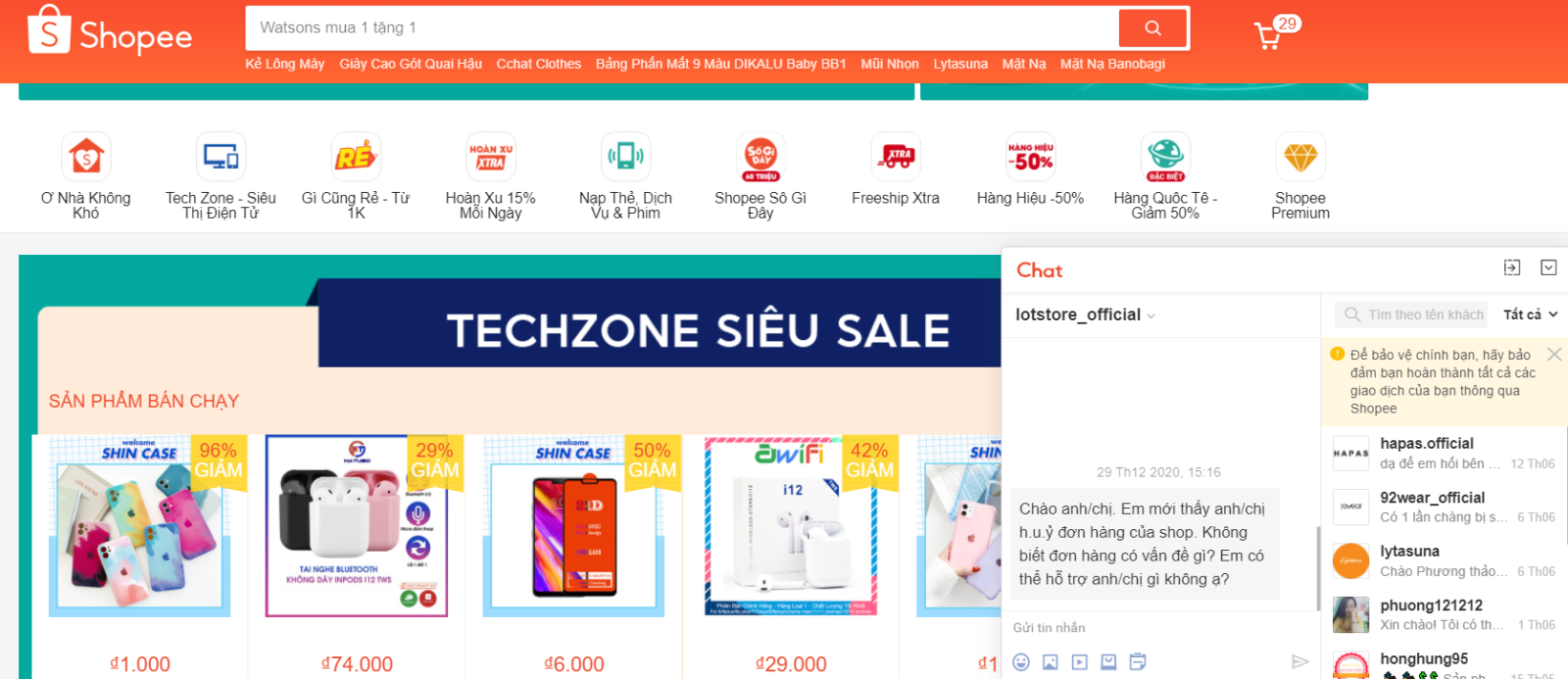
Task: Collapse chat sidebar with arrow icon
Action: 1512,267
